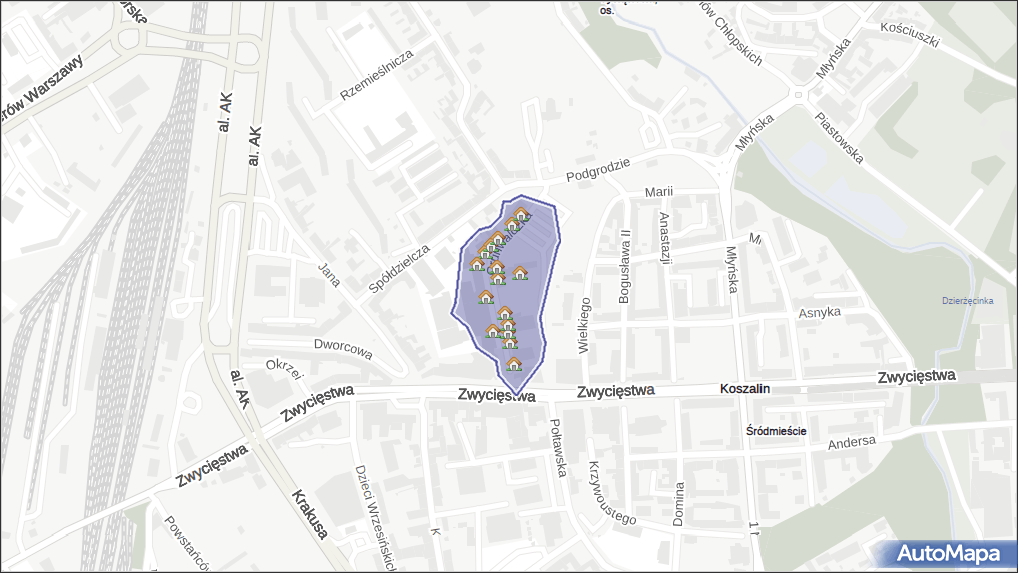Click the Asnyka street name
This screenshot has height=573, width=1018.
[x=819, y=313]
